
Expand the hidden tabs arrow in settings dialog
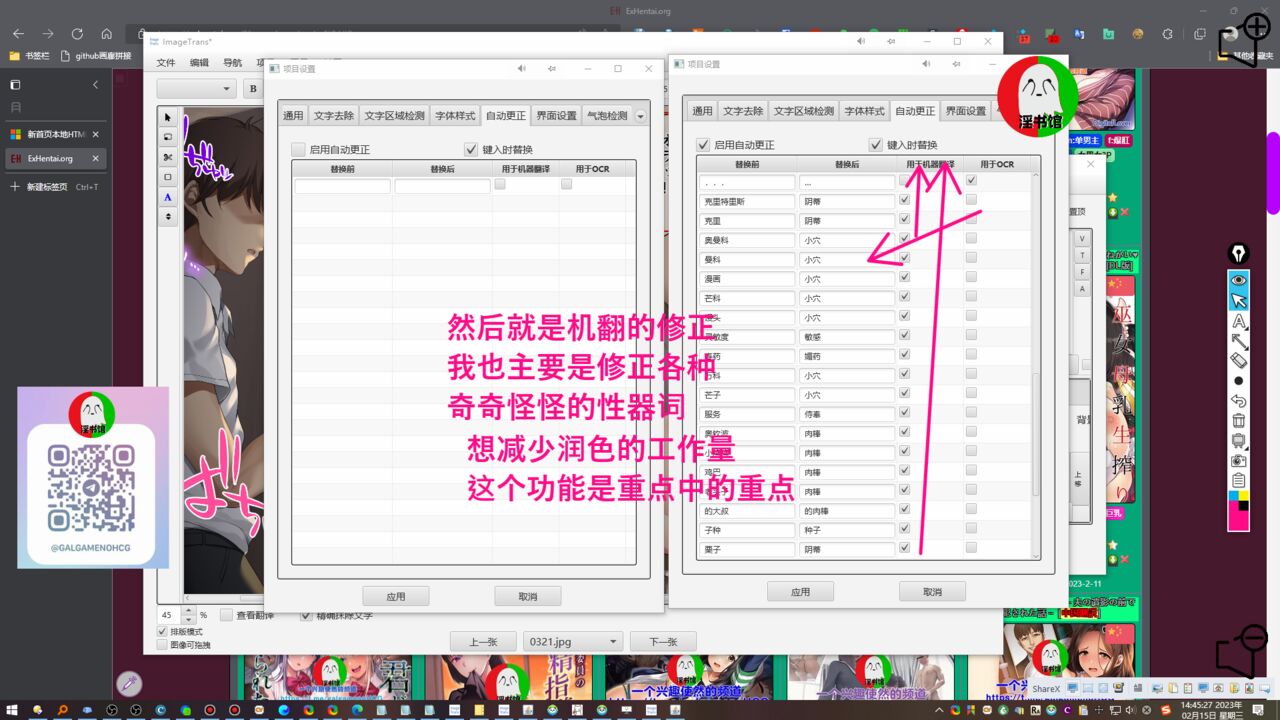(x=641, y=116)
